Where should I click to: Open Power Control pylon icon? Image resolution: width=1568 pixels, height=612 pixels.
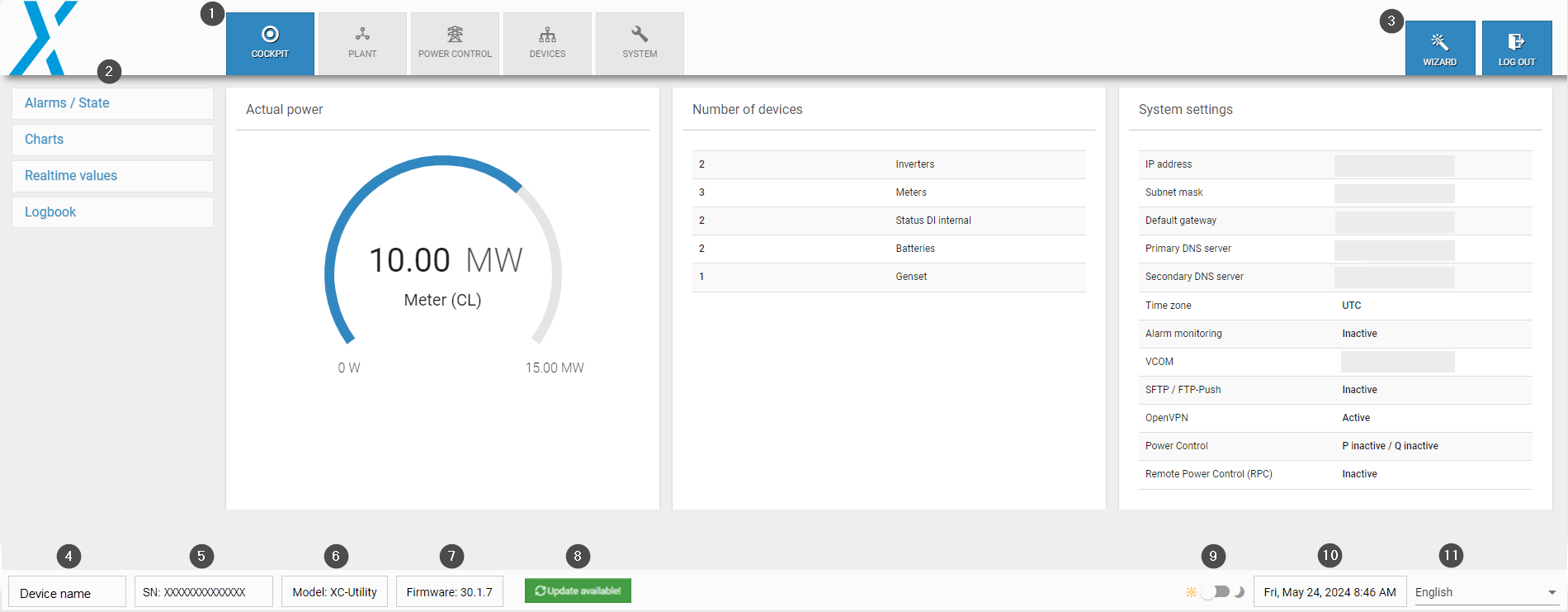tap(455, 35)
